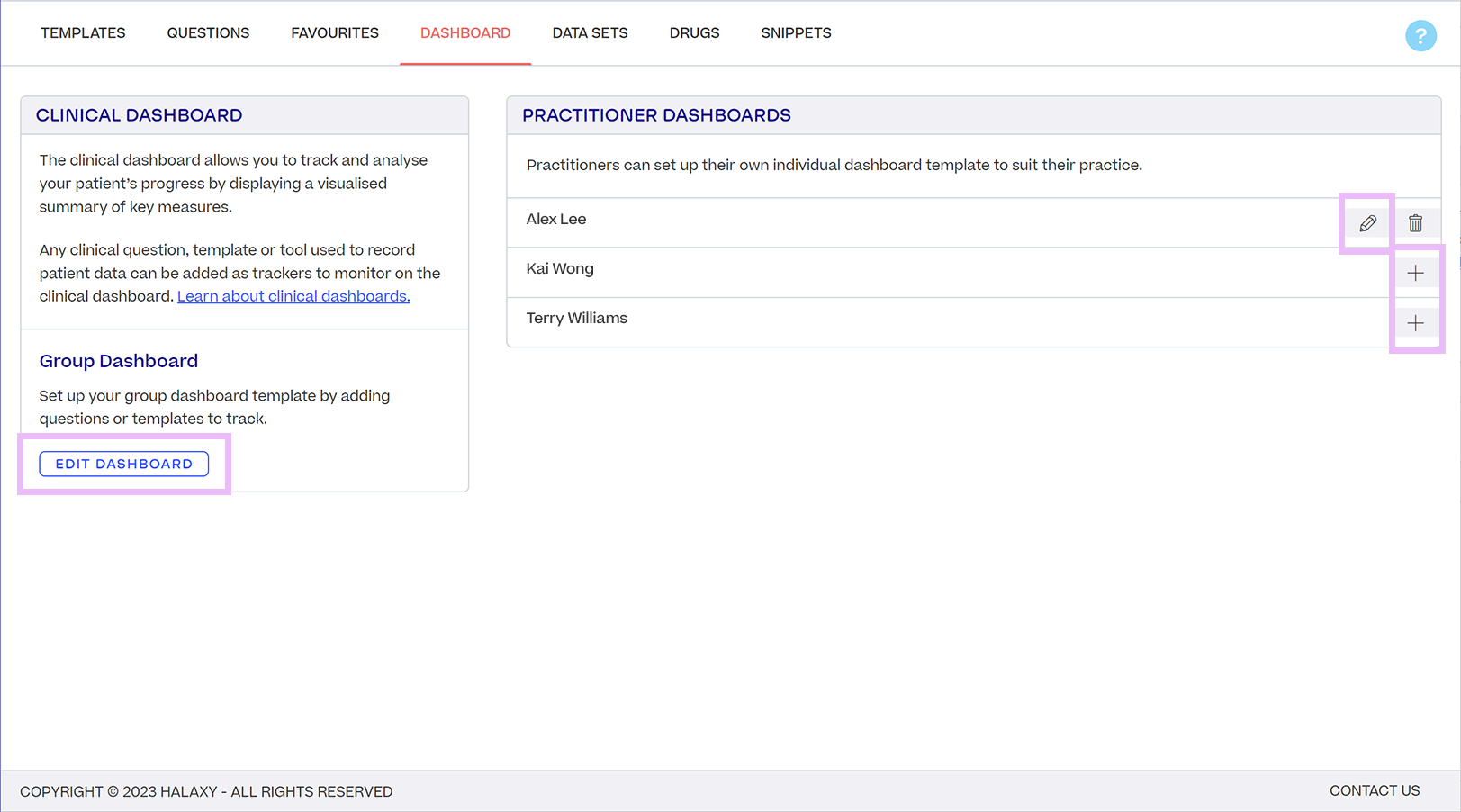1461x812 pixels.
Task: Select the DASHBOARD tab
Action: [465, 32]
